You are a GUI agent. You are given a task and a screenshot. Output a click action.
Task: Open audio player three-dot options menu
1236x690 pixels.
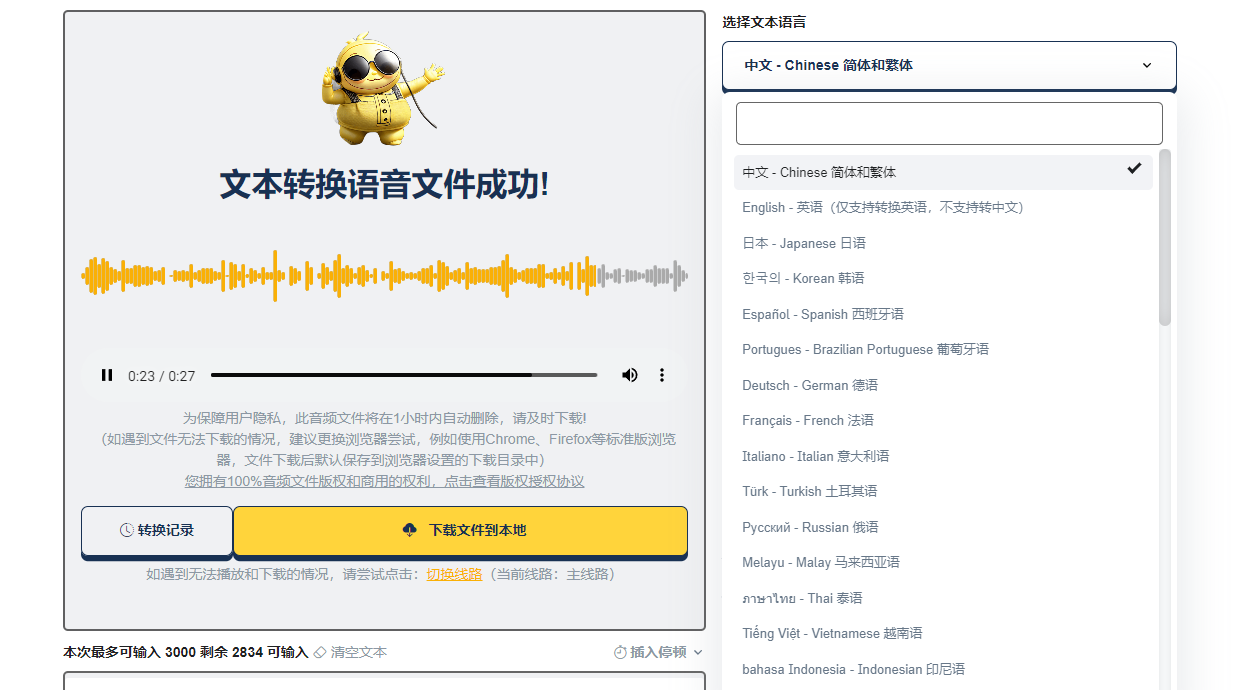click(661, 376)
